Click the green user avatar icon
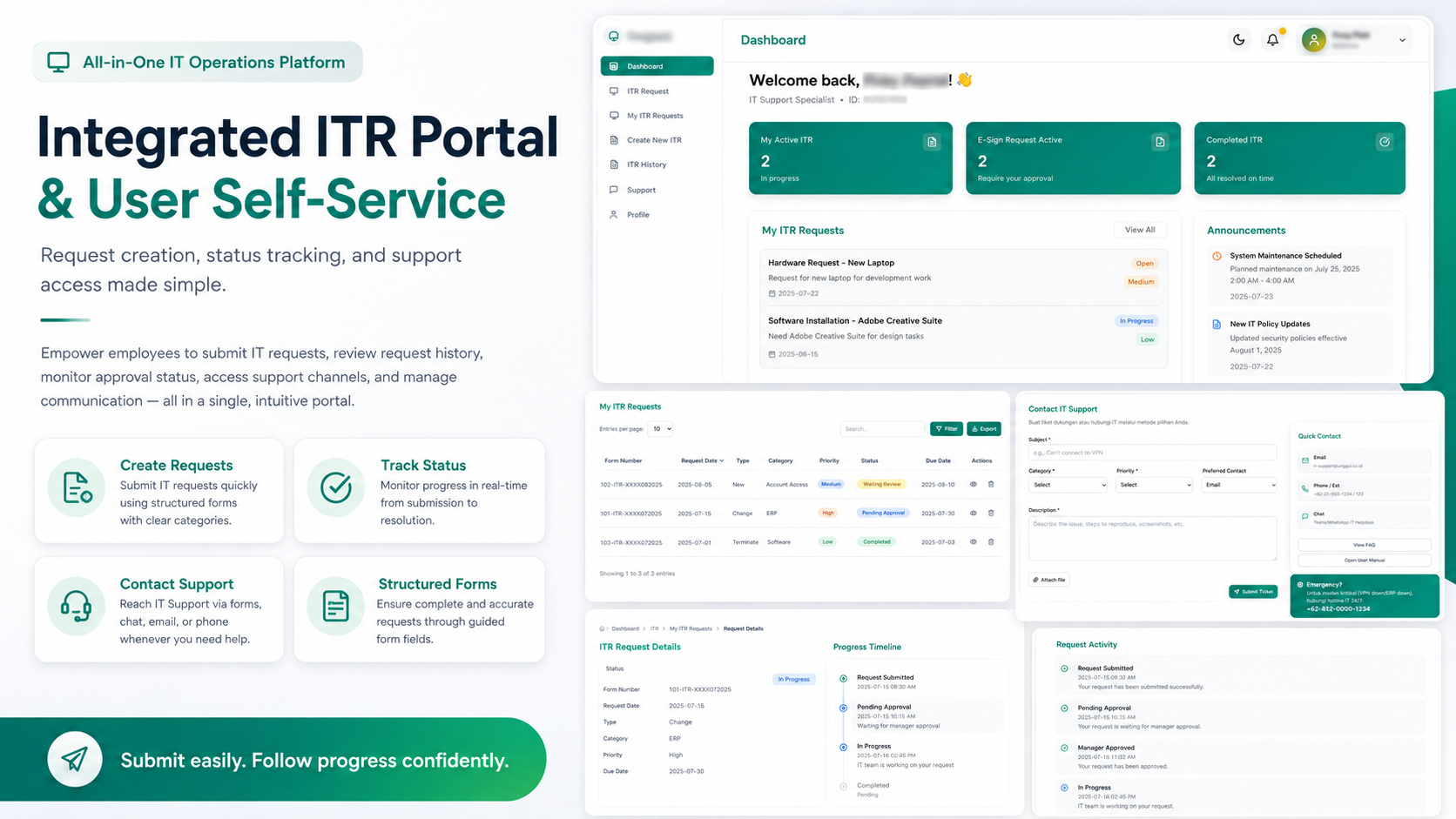 [x=1313, y=39]
